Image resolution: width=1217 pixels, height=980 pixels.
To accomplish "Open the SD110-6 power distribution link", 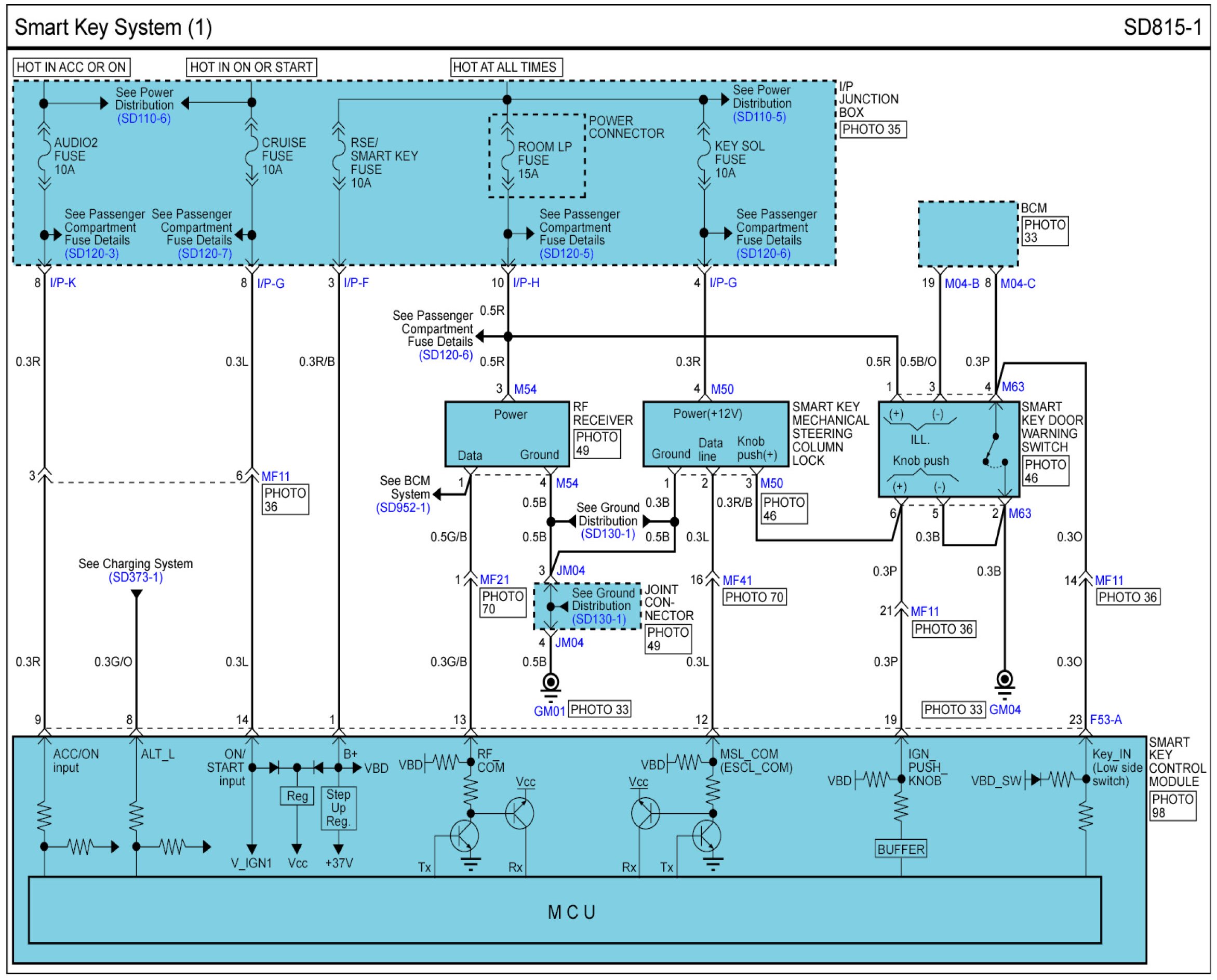I will 144,118.
